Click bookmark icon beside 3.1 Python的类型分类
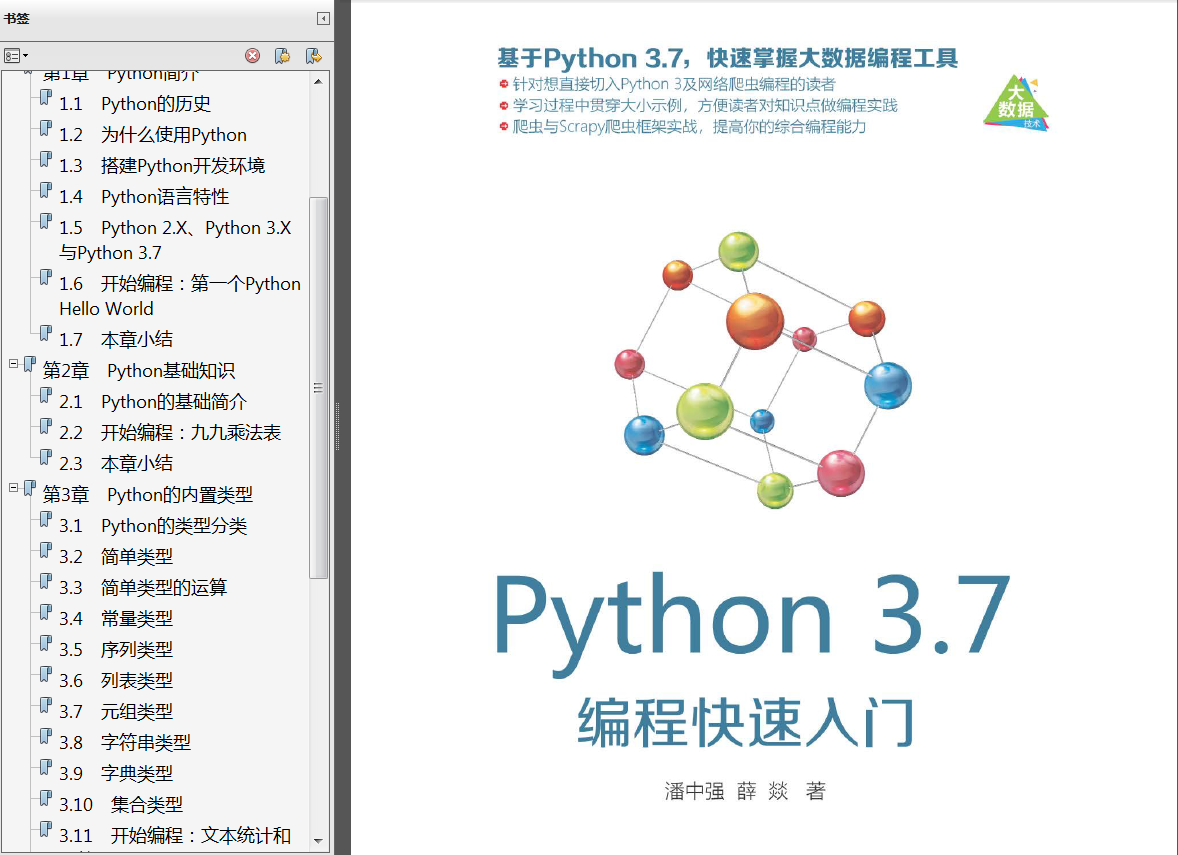 (46, 520)
